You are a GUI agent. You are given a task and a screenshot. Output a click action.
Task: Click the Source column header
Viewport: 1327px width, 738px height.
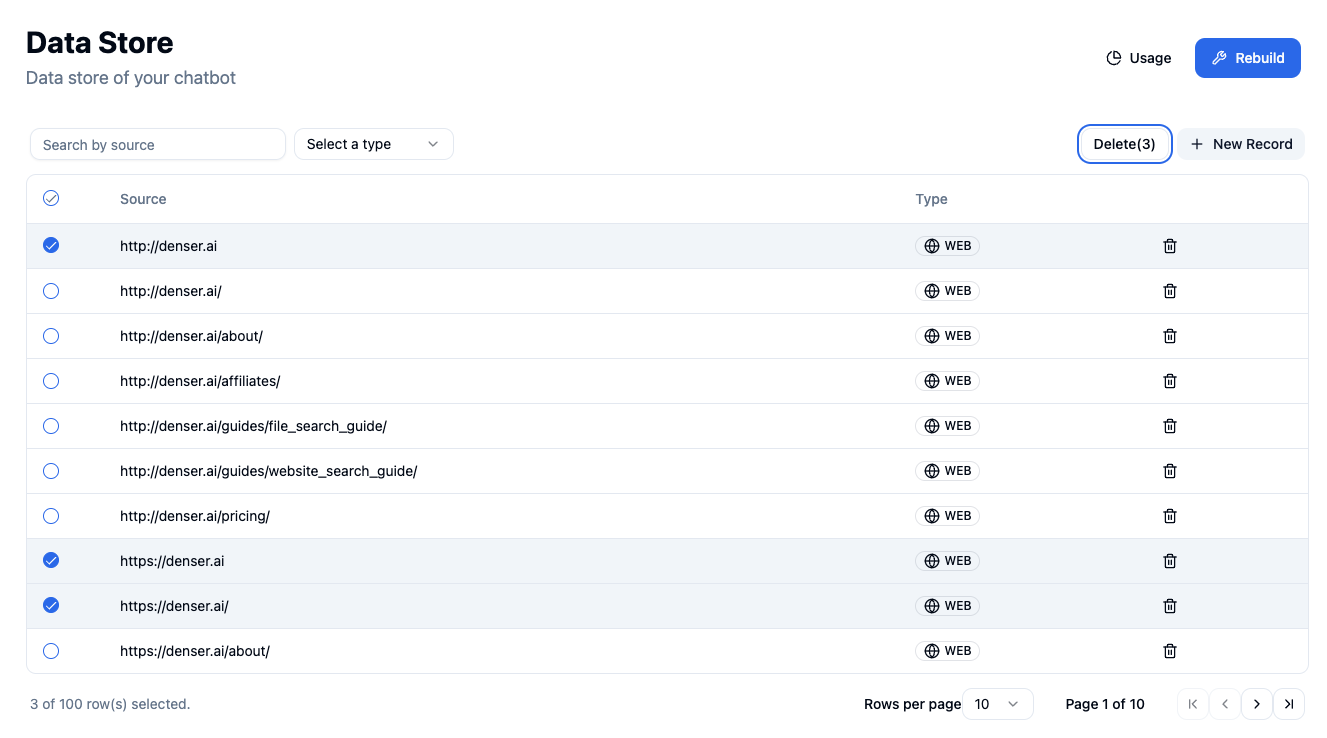coord(143,199)
